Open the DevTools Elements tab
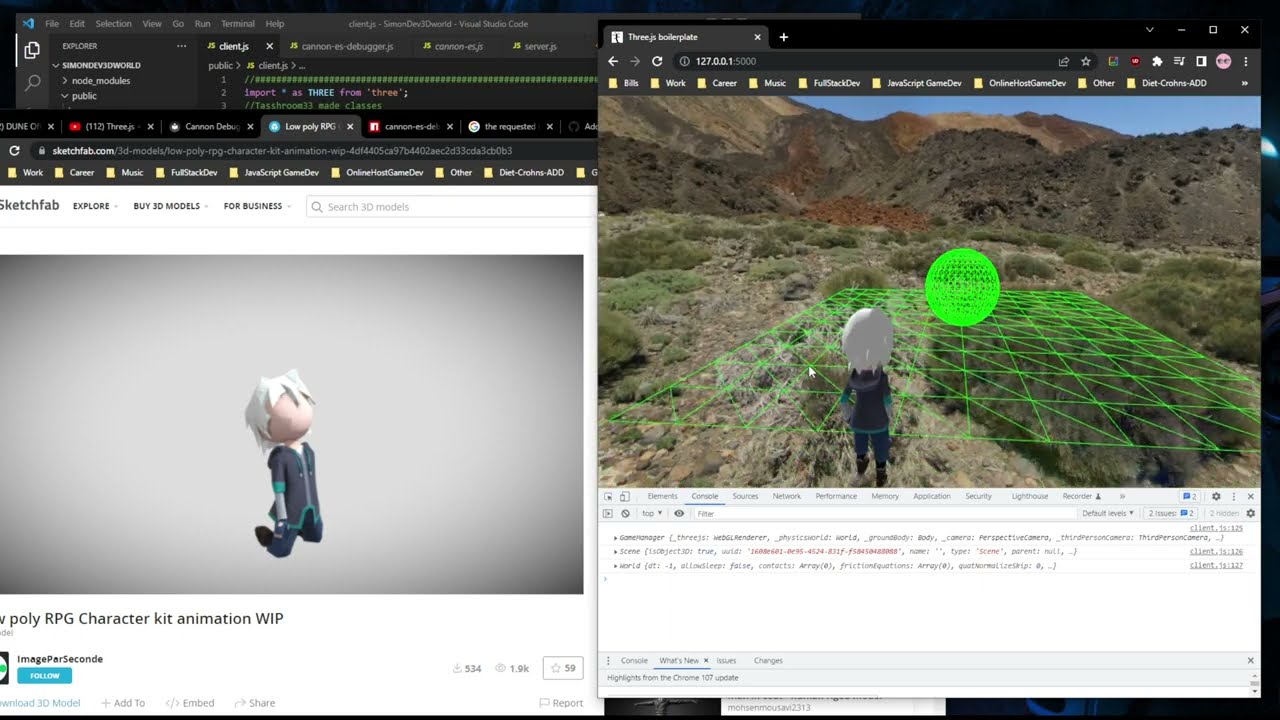 [662, 496]
